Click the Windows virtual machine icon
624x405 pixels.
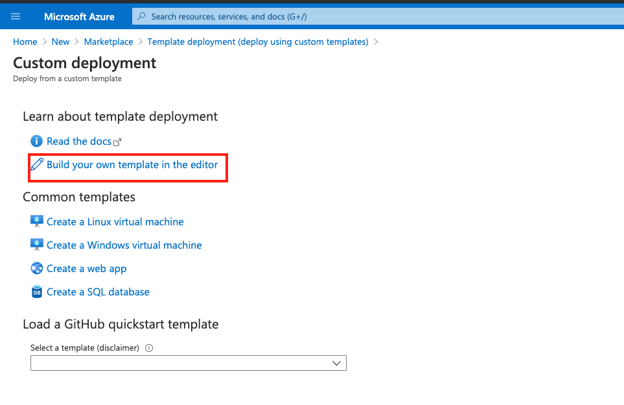pos(37,245)
